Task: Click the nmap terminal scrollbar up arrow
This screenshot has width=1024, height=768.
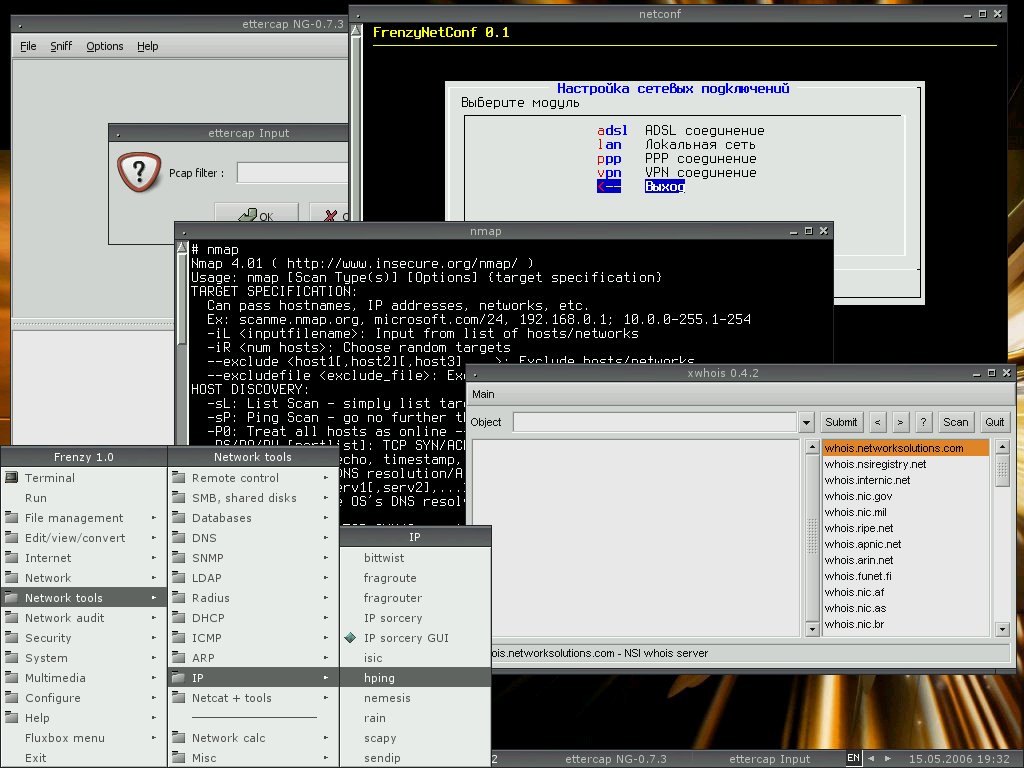Action: click(182, 249)
